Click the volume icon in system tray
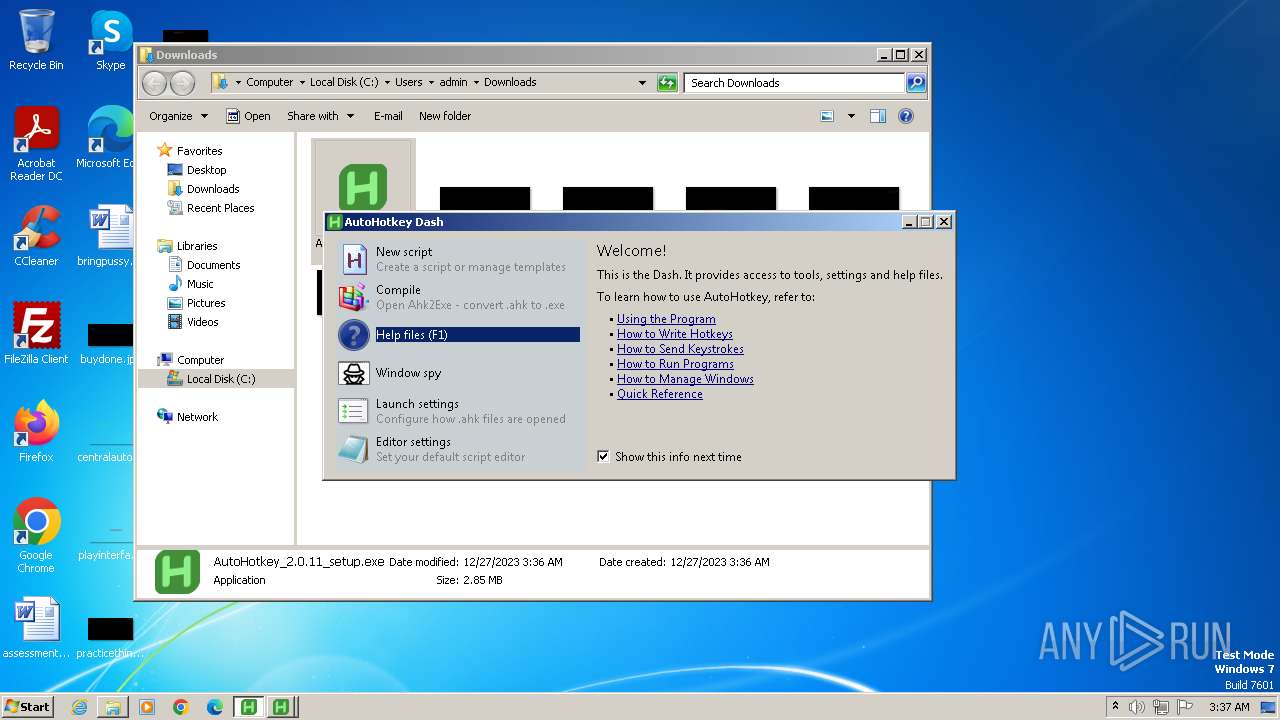1280x720 pixels. (x=1137, y=707)
